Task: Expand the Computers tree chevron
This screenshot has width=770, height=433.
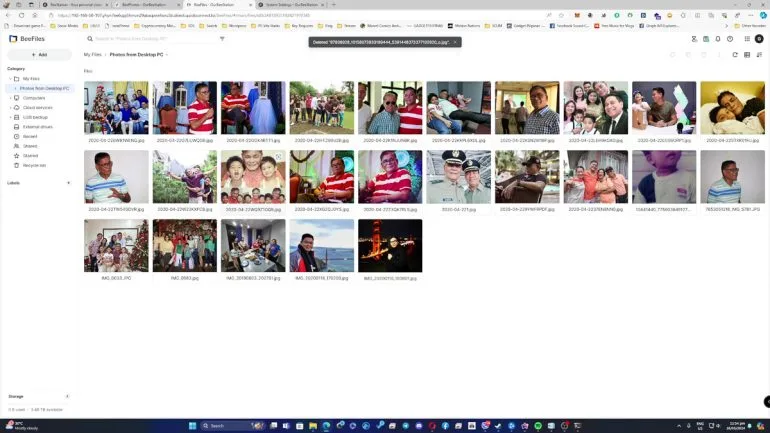Action: pyautogui.click(x=10, y=98)
